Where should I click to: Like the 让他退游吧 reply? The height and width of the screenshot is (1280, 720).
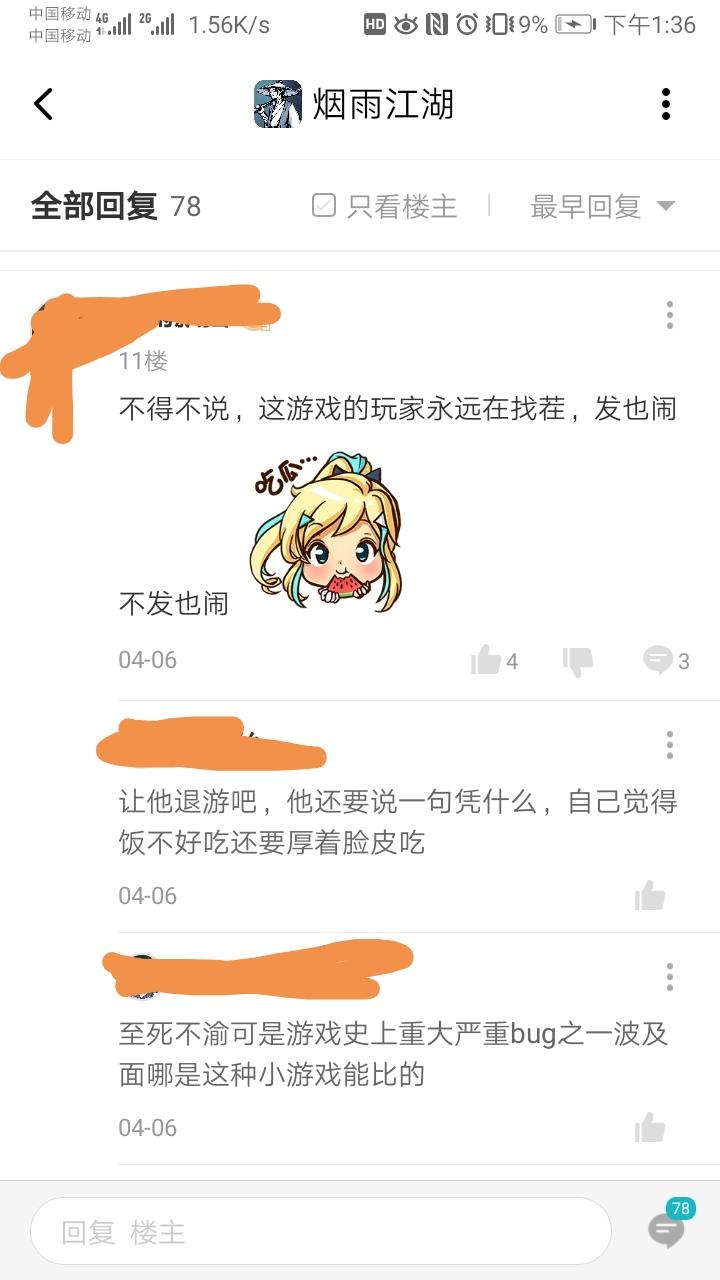pyautogui.click(x=650, y=895)
